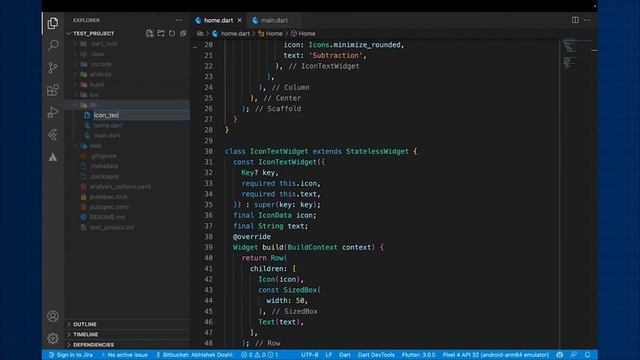Open the Explorer view in activity bar
The image size is (640, 360).
(x=53, y=23)
